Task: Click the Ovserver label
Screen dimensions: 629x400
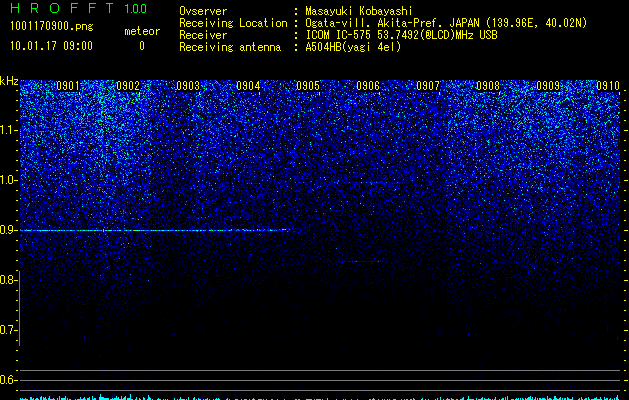Action: [x=203, y=11]
